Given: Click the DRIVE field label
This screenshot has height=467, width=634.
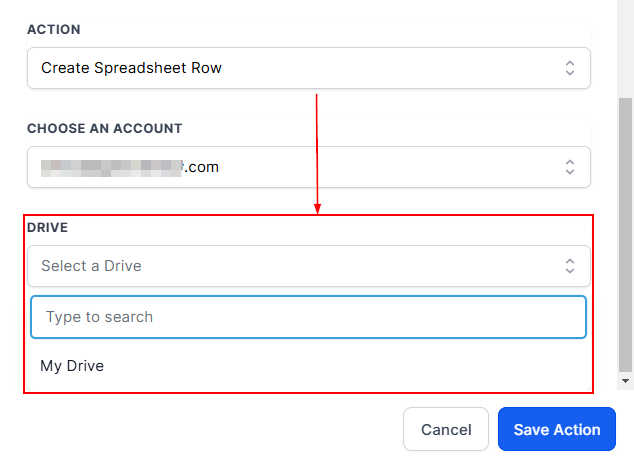Looking at the screenshot, I should [47, 228].
